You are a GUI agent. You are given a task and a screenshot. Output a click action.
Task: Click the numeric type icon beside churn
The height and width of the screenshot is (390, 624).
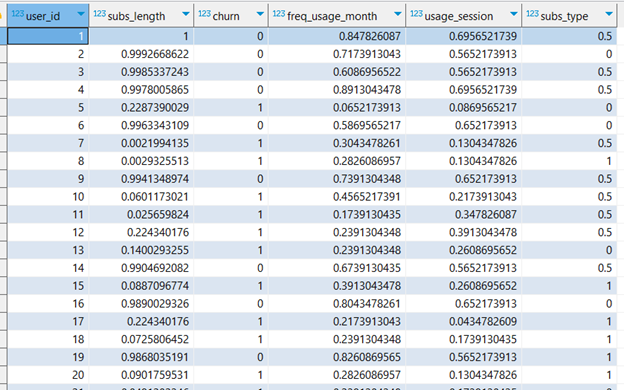[204, 14]
